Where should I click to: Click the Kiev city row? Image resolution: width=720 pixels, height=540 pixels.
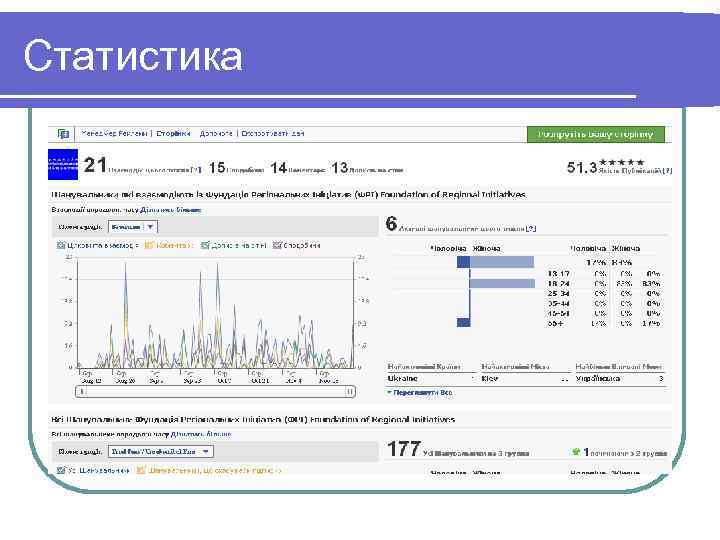(524, 379)
